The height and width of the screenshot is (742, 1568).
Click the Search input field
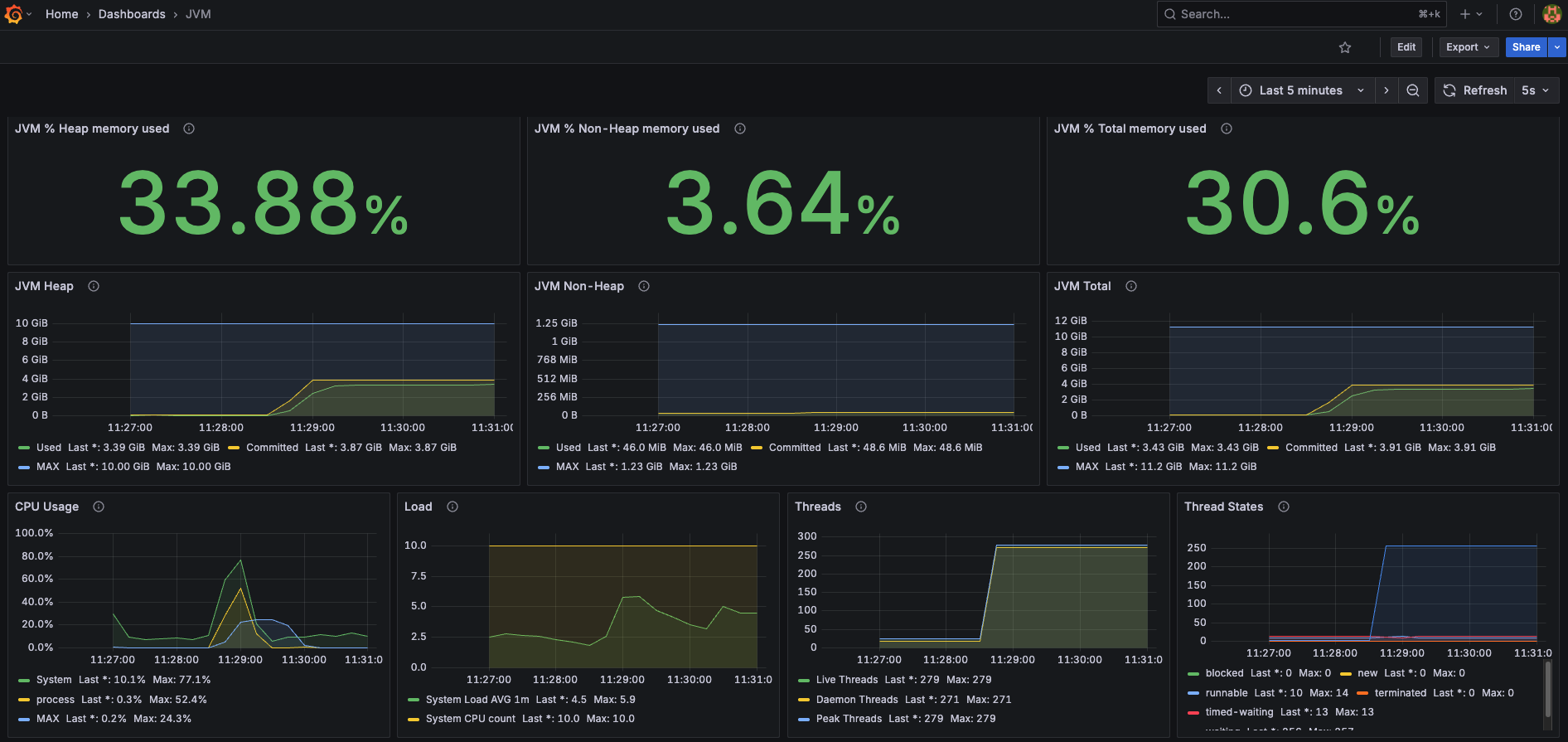pyautogui.click(x=1293, y=14)
